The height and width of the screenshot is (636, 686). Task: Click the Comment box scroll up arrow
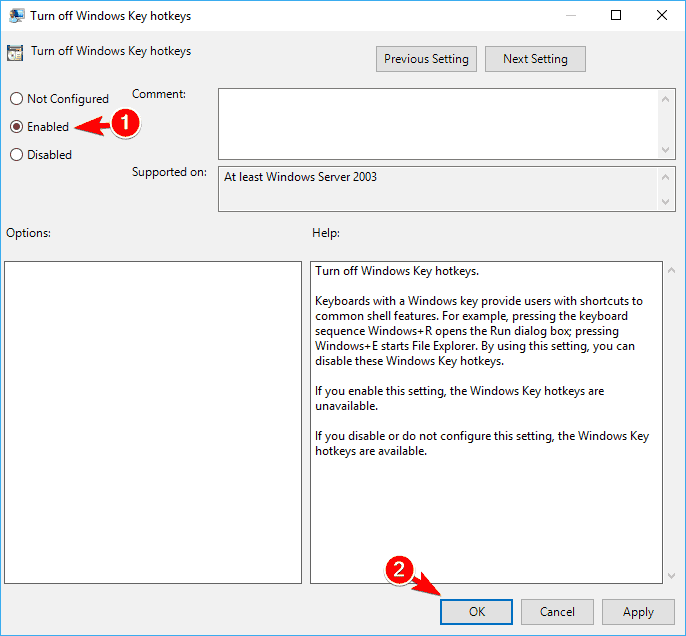click(667, 97)
